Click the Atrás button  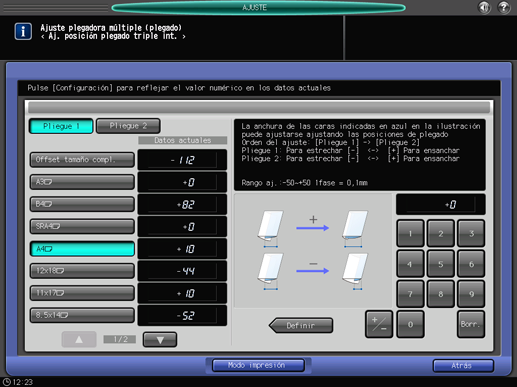coord(463,366)
